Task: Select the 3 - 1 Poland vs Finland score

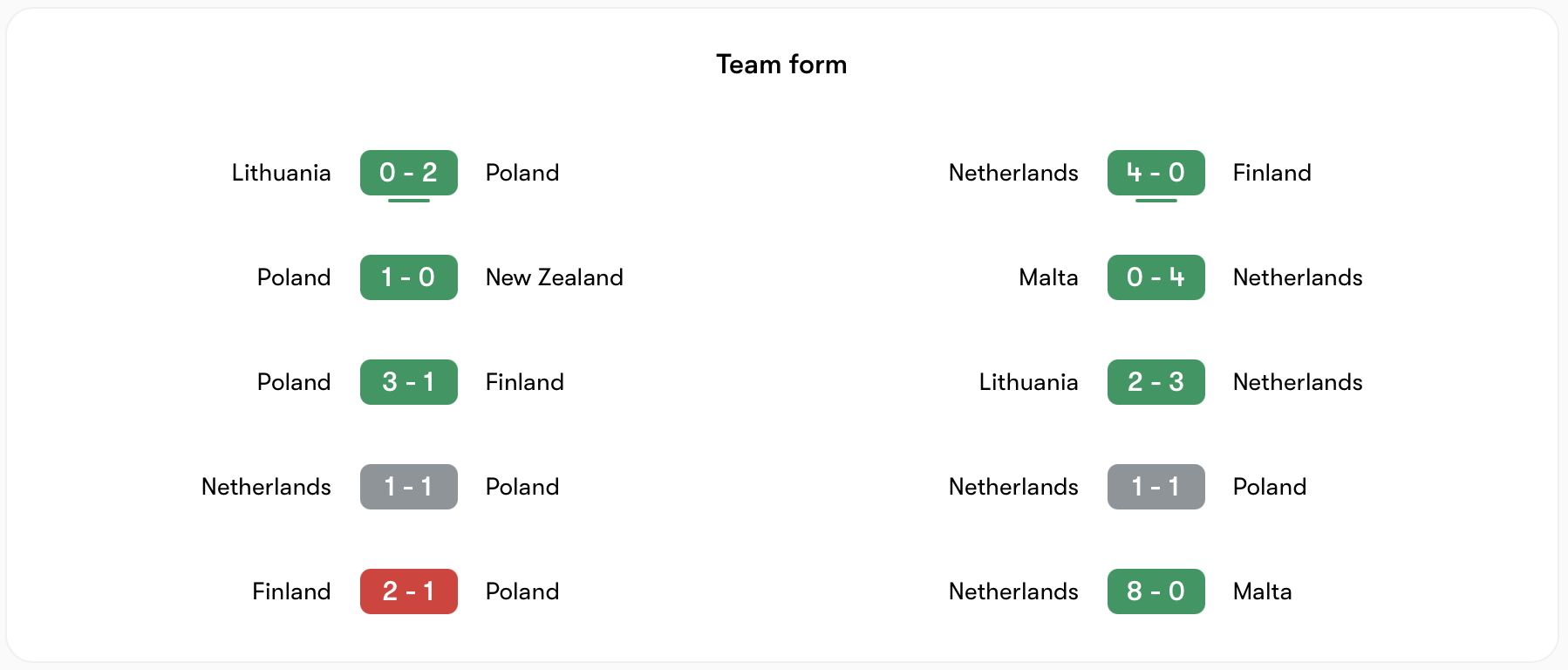Action: [x=408, y=382]
